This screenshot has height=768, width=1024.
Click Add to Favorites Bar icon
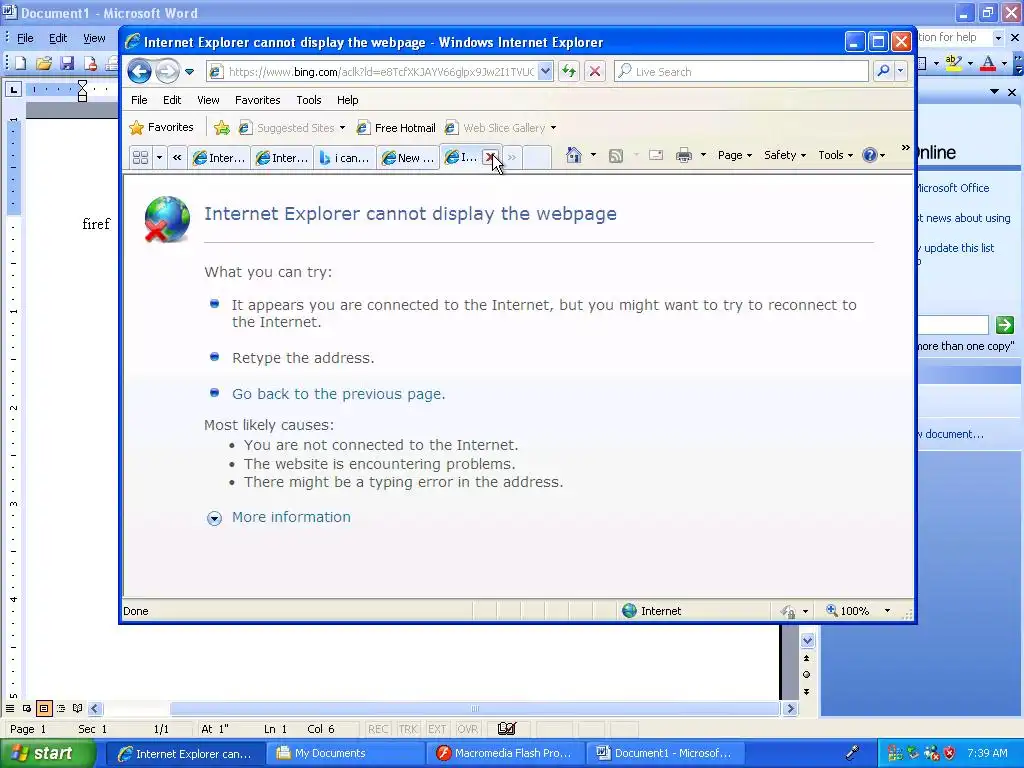click(222, 128)
